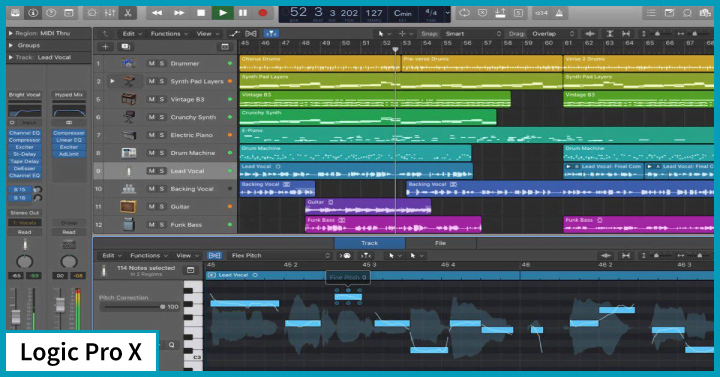
Task: Expand the Track Lead Vocal inspector section
Action: point(11,57)
